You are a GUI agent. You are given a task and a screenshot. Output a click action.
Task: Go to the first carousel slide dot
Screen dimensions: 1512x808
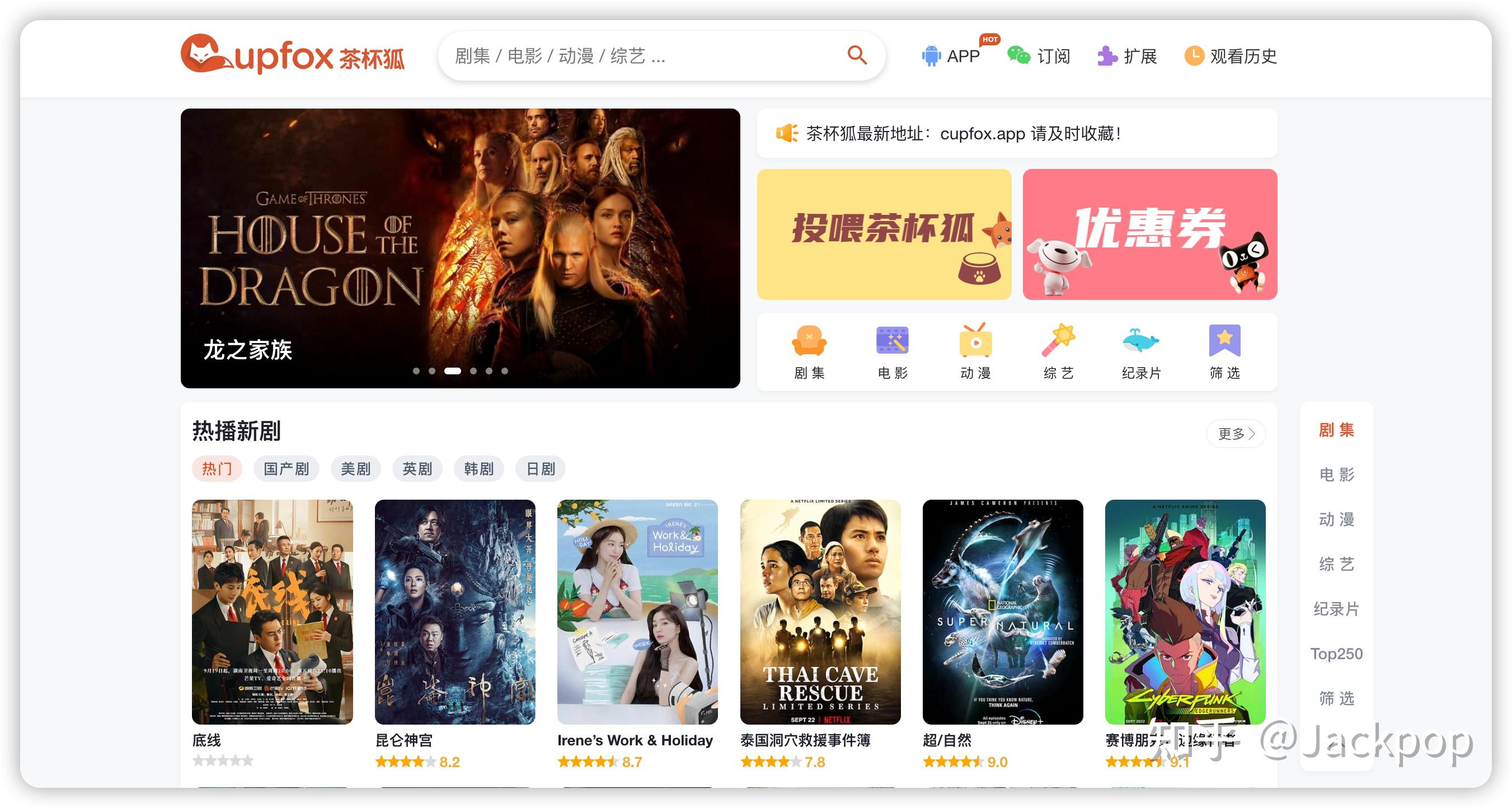pos(416,371)
